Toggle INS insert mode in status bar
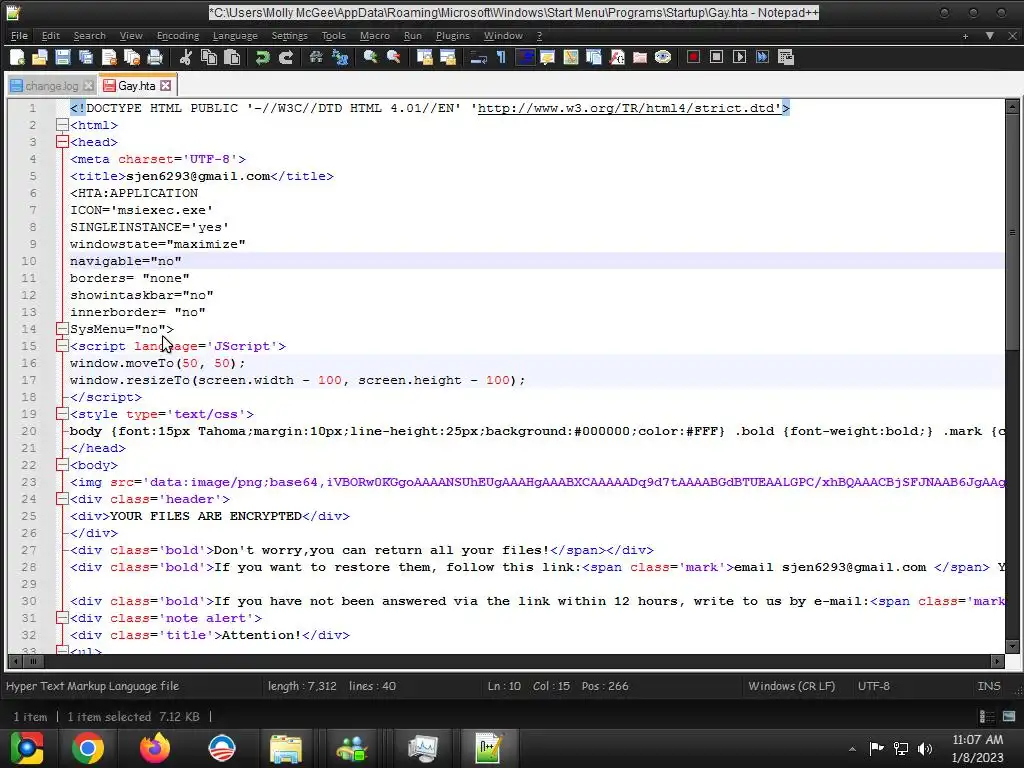 [x=989, y=686]
